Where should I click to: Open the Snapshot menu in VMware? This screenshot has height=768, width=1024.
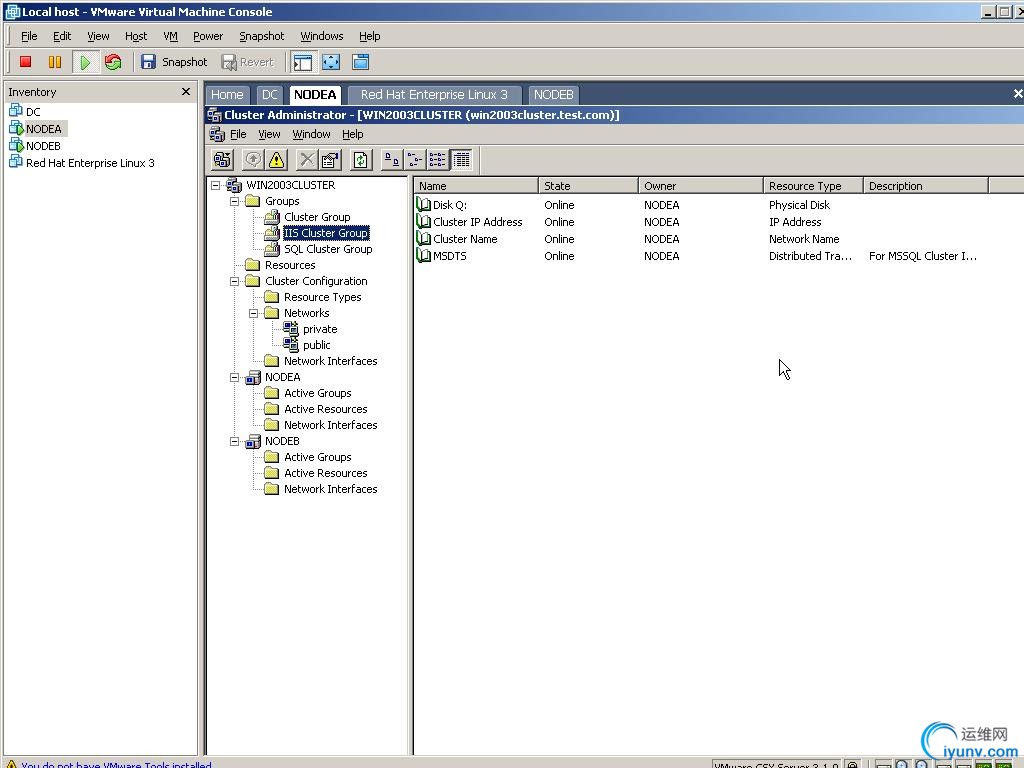point(261,36)
